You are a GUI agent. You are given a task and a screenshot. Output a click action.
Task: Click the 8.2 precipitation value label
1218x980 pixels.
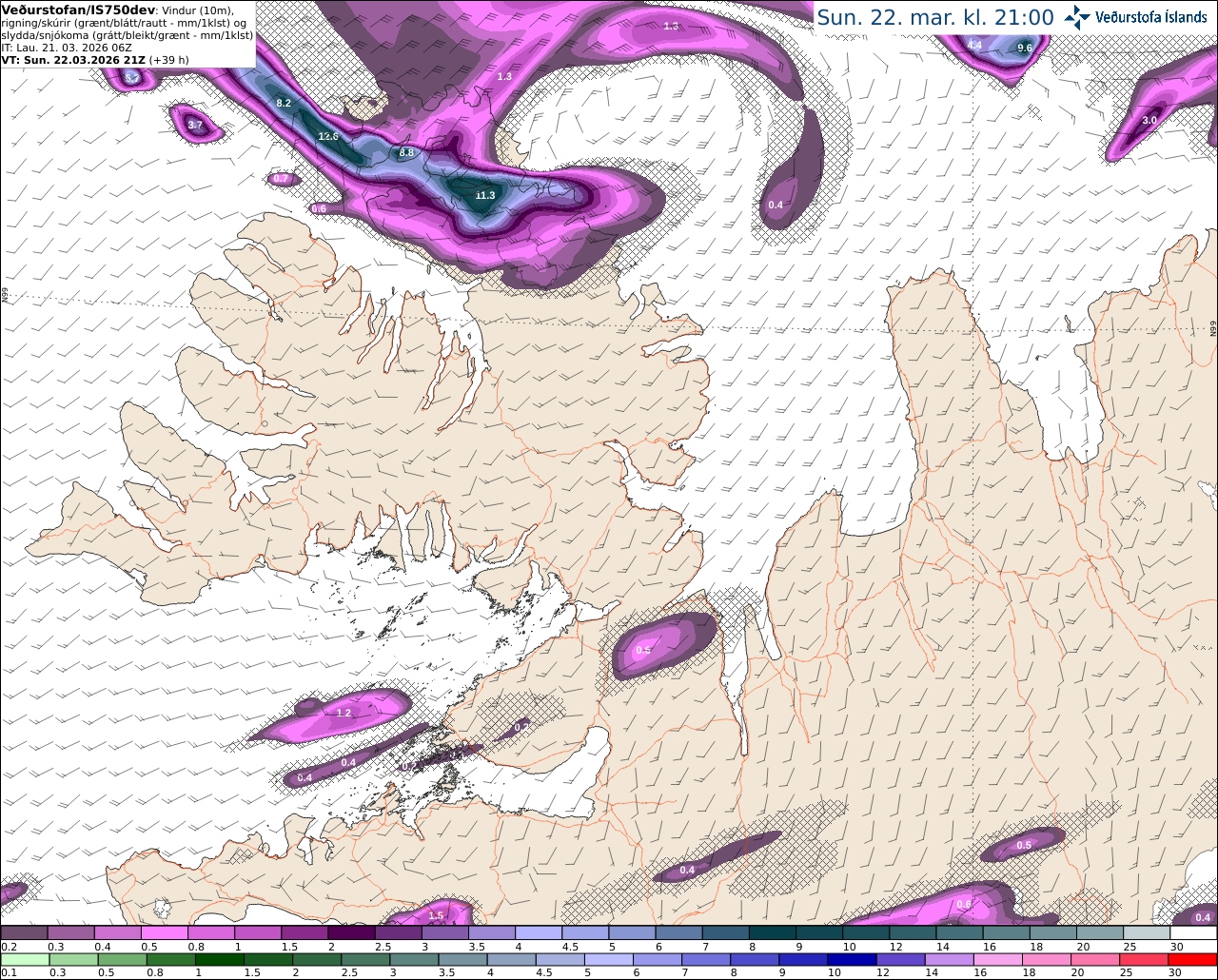(284, 102)
